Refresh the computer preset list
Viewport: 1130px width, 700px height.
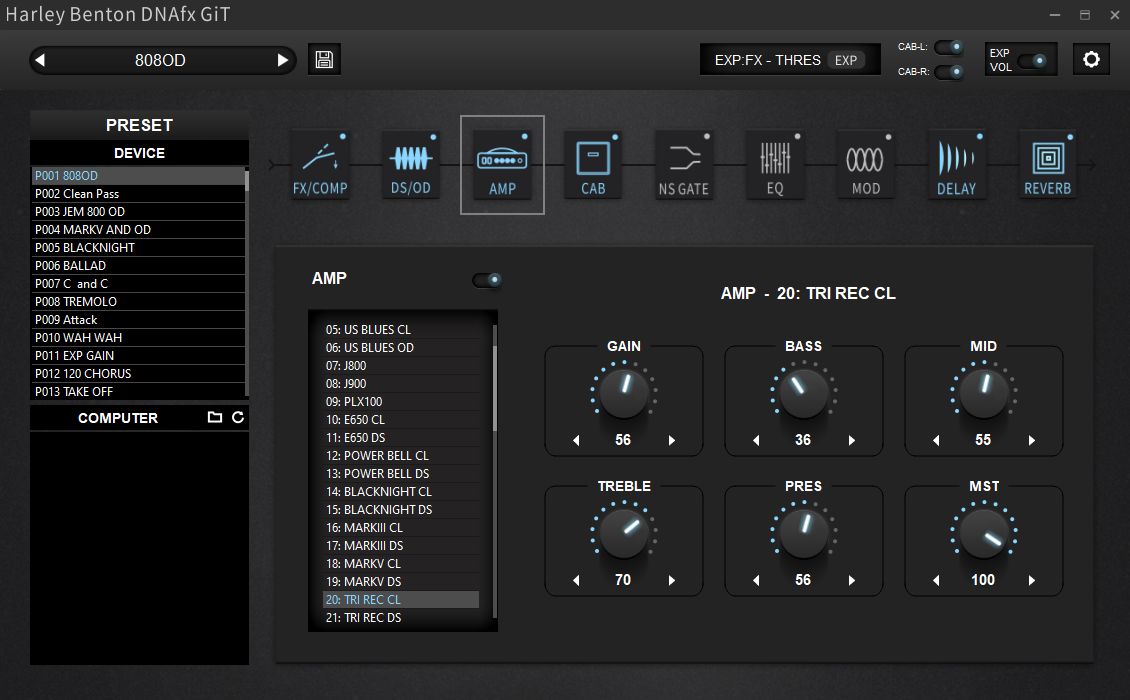[238, 417]
